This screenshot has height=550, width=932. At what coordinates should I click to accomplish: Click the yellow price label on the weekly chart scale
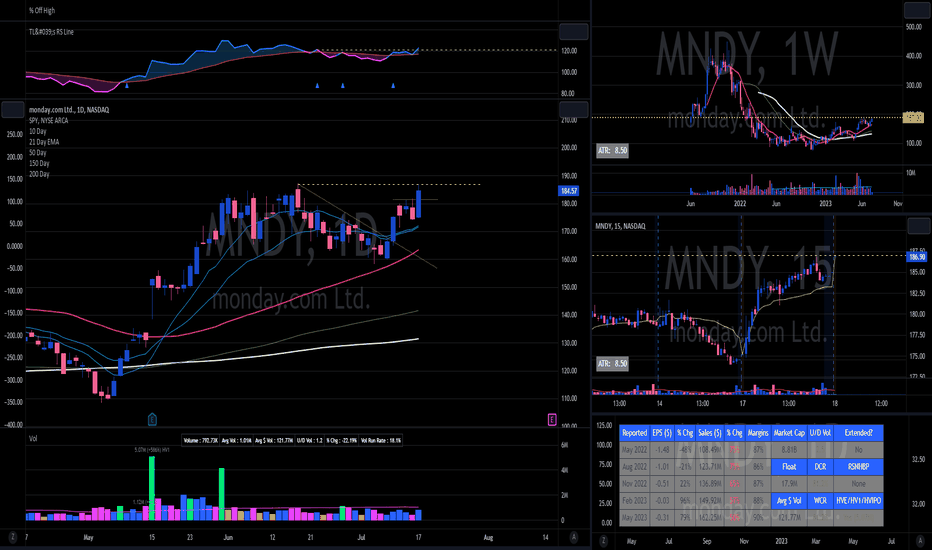tap(913, 118)
